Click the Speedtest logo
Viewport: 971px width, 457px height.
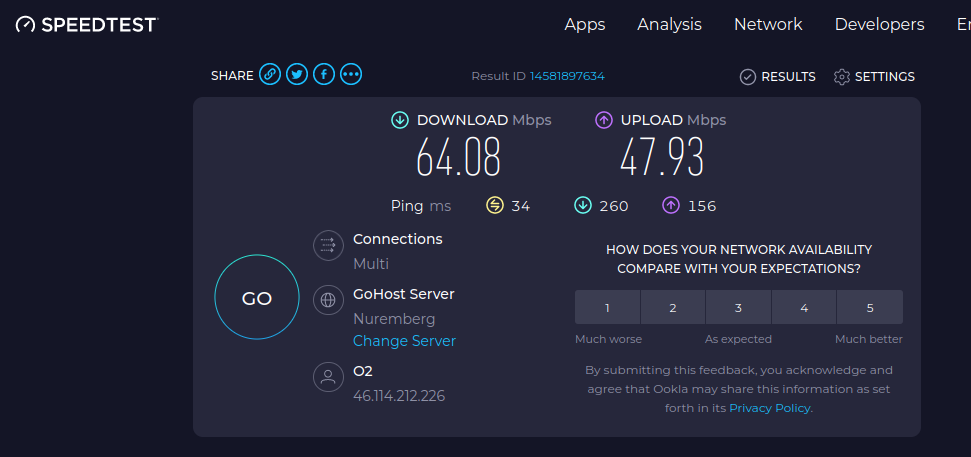[x=87, y=25]
